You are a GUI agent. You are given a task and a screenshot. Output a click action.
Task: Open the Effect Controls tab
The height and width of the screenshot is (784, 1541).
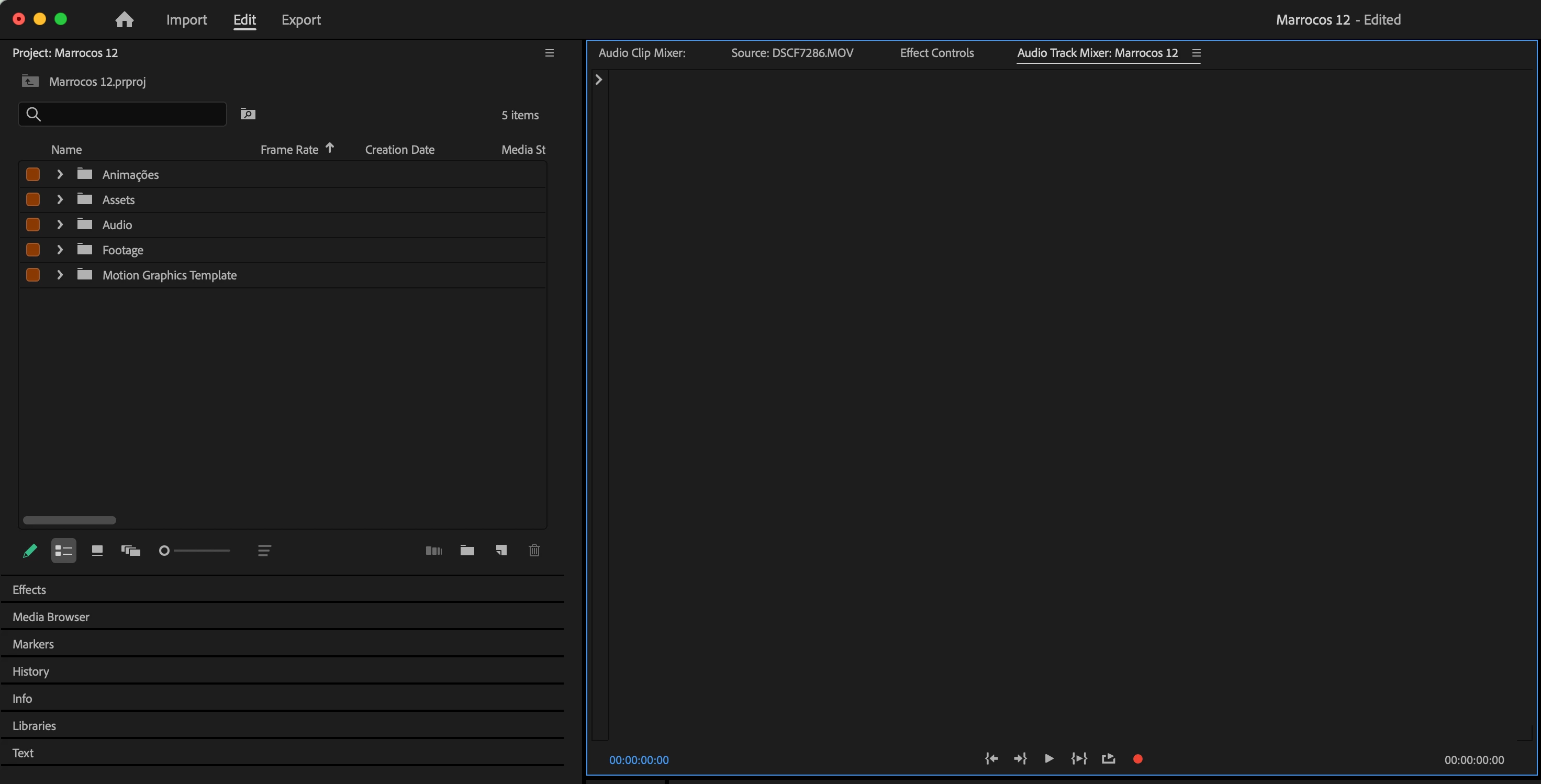point(936,53)
